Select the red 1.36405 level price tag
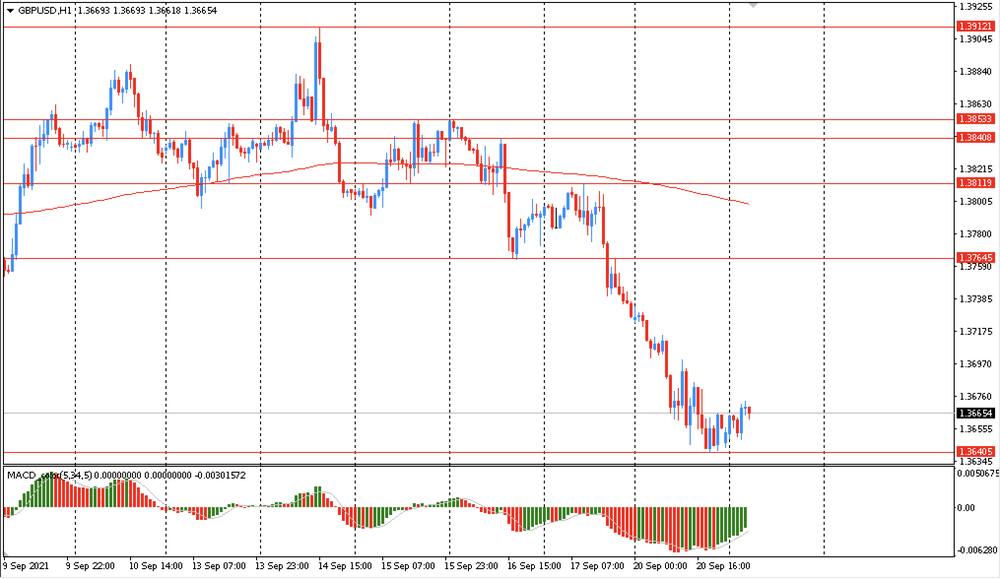 coord(976,452)
